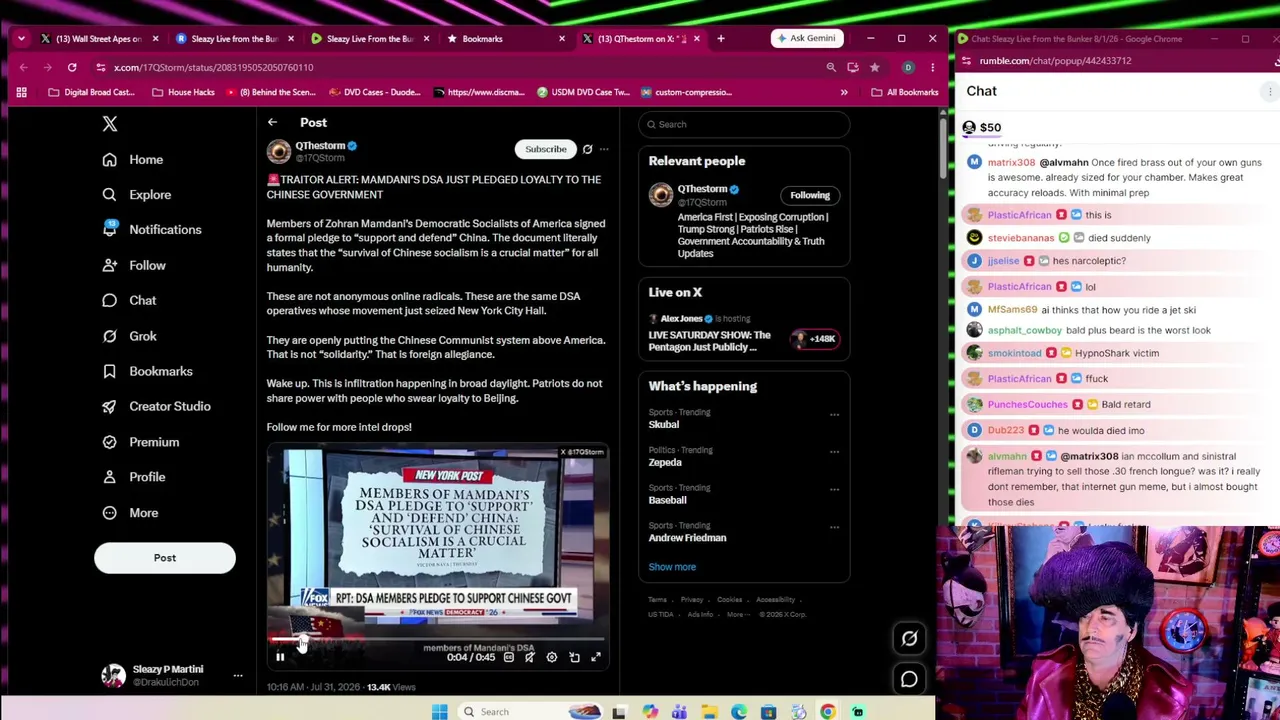Open options for Baseball trend

(834, 490)
